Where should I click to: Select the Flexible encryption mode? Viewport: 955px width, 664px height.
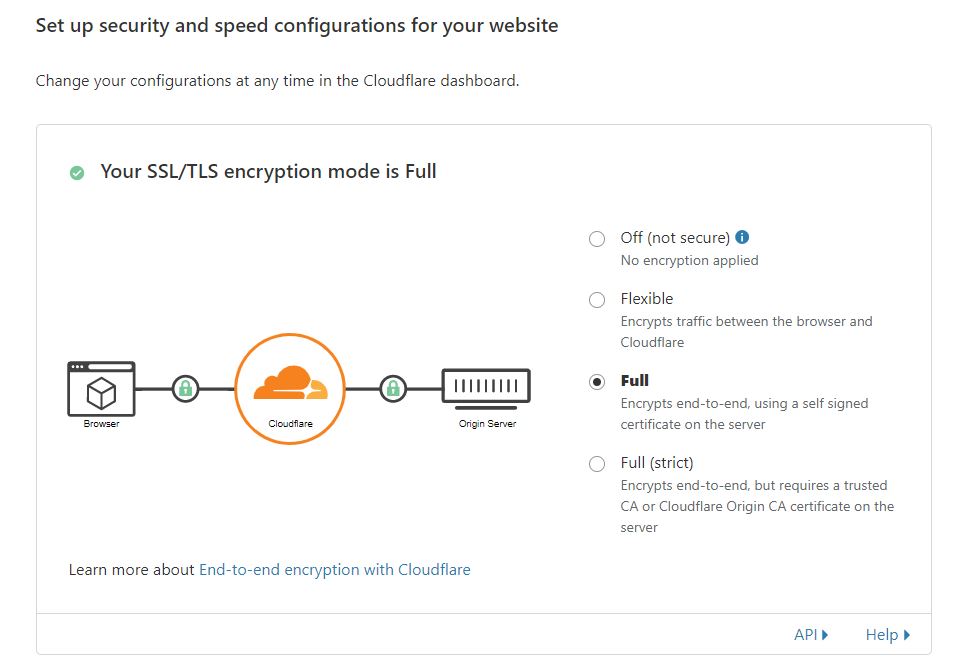coord(597,299)
